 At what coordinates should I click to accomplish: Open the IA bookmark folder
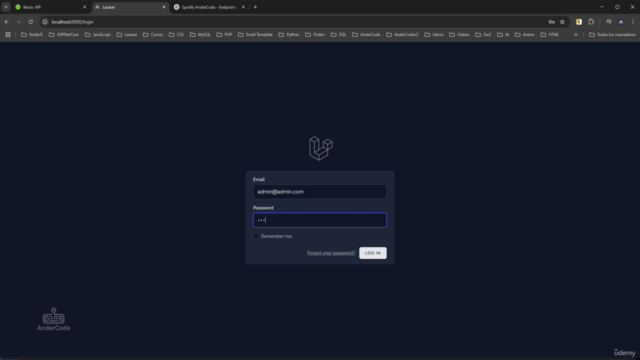[x=503, y=35]
